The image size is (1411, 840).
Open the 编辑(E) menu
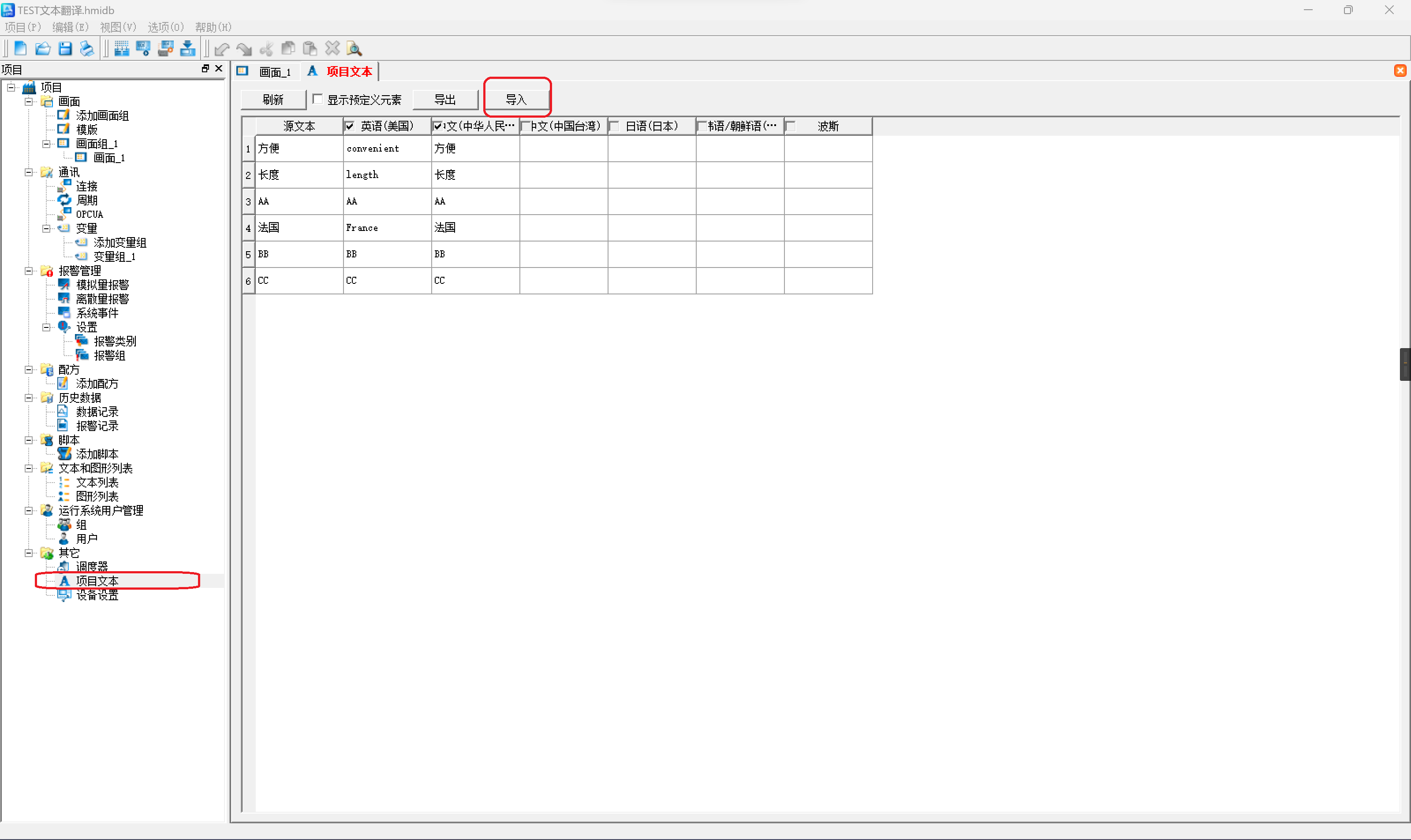pyautogui.click(x=70, y=27)
